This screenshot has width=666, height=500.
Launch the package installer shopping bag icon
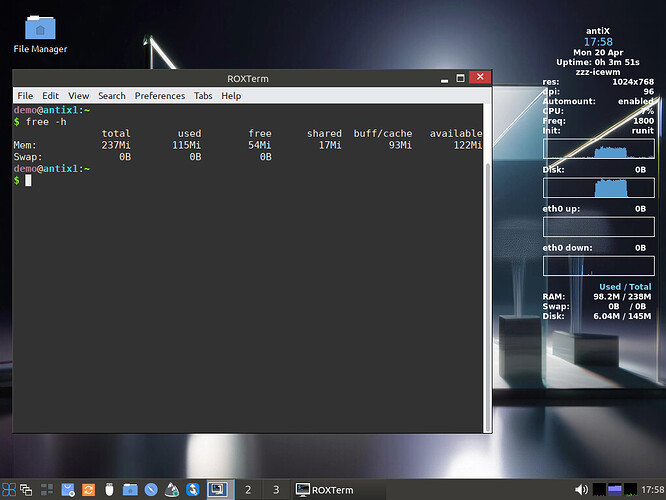click(x=68, y=490)
